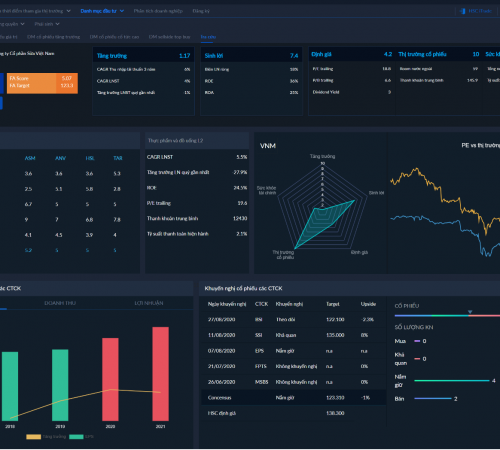Screen dimensions: 500x450
Task: Click the ASM ticker column header
Action: click(30, 158)
